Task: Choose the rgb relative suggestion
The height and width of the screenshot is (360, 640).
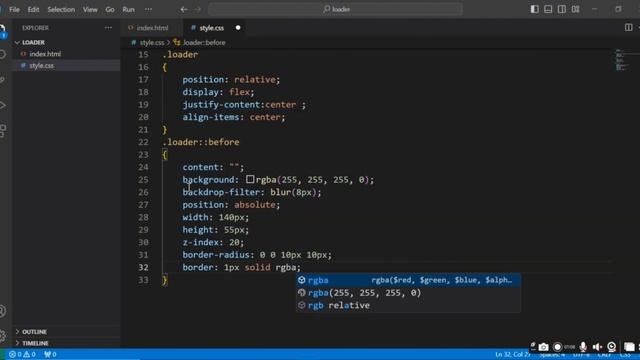Action: 408,305
